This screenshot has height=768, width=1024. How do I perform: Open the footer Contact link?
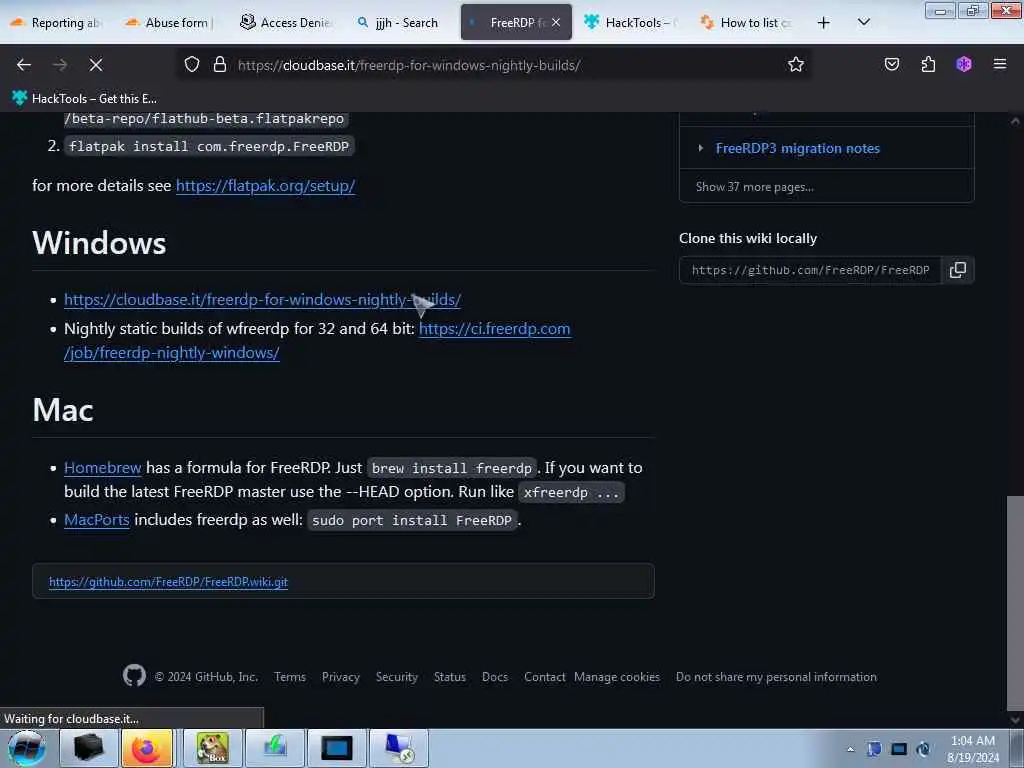pos(545,677)
